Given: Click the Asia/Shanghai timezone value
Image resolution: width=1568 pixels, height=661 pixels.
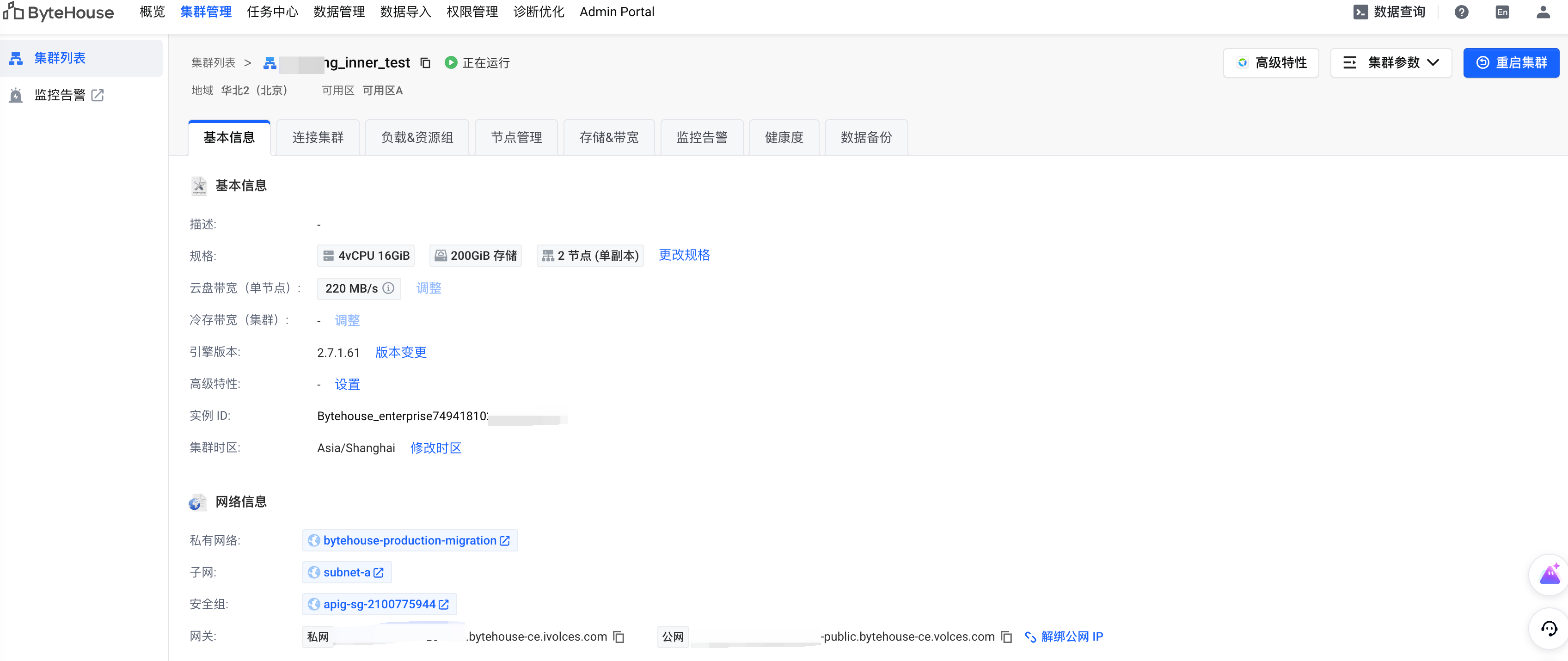Looking at the screenshot, I should point(356,448).
